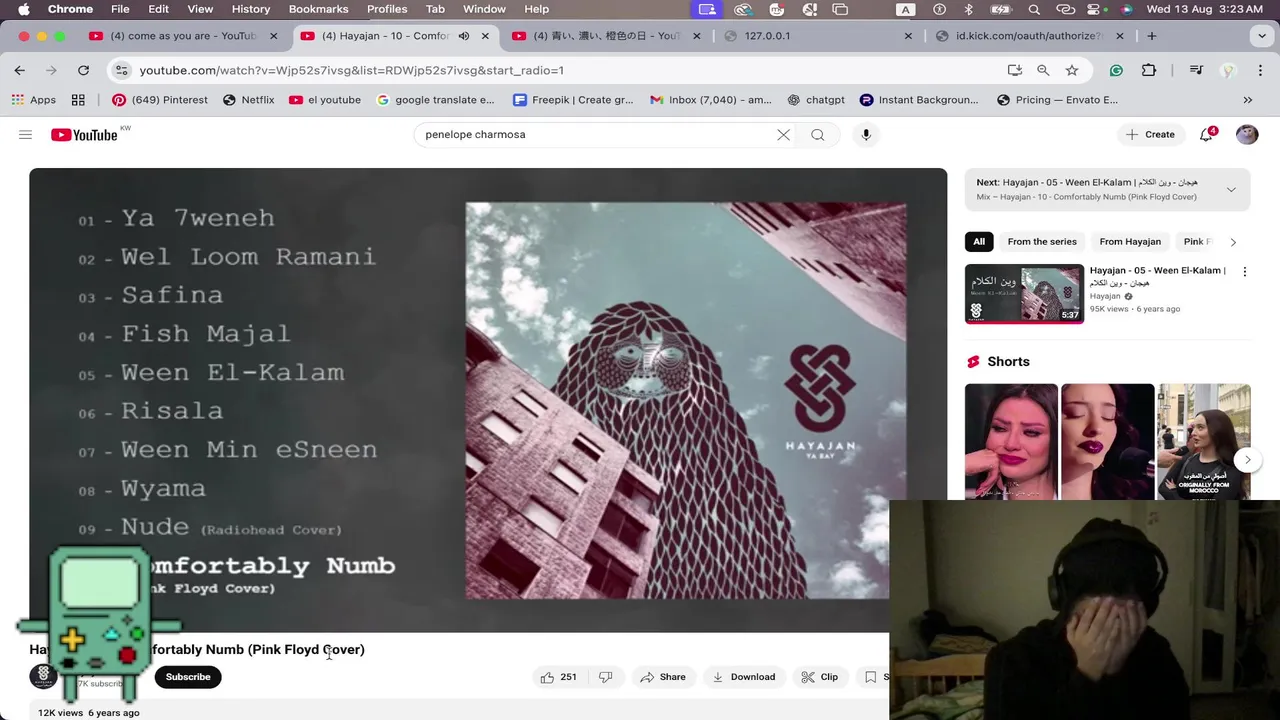Click the install/cast screen icon in address bar
Image resolution: width=1280 pixels, height=720 pixels.
click(x=1015, y=70)
